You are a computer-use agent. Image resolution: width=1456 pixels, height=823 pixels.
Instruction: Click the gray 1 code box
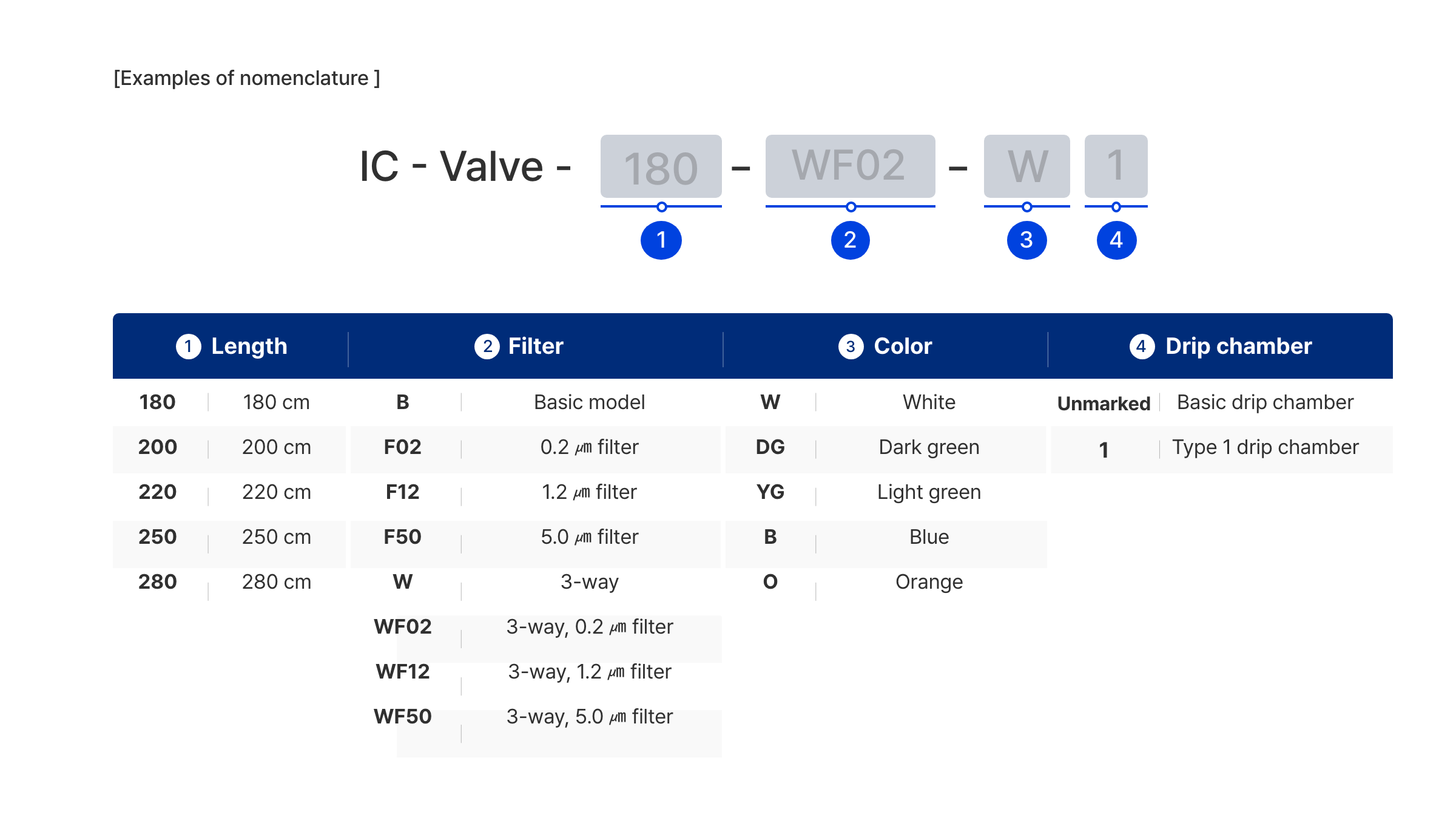[1116, 166]
